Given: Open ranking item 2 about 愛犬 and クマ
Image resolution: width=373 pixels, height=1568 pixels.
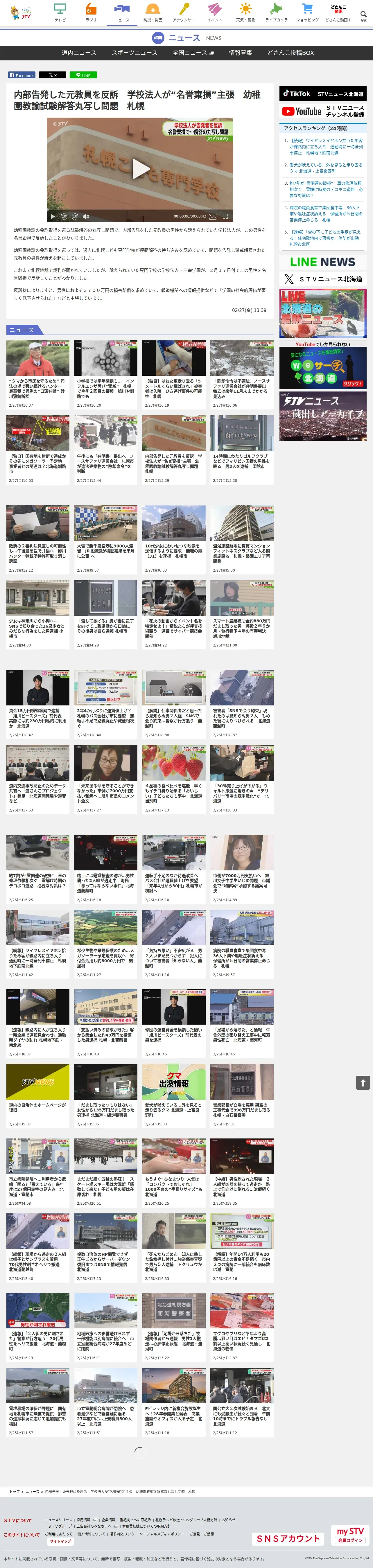Looking at the screenshot, I should tap(326, 168).
